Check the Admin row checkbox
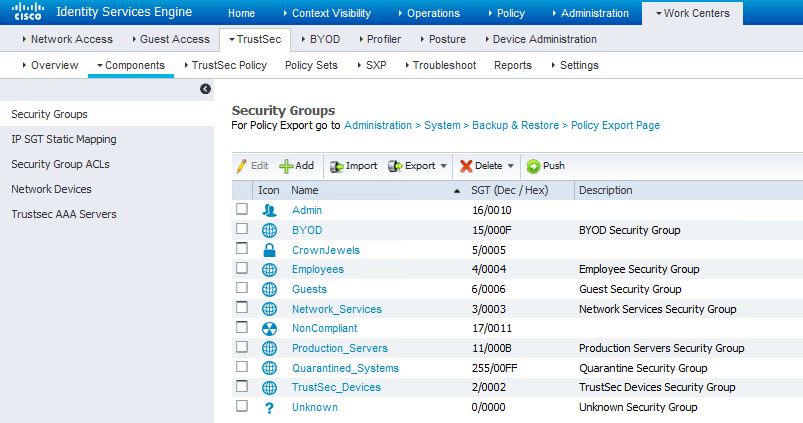Image resolution: width=803 pixels, height=423 pixels. tap(242, 208)
